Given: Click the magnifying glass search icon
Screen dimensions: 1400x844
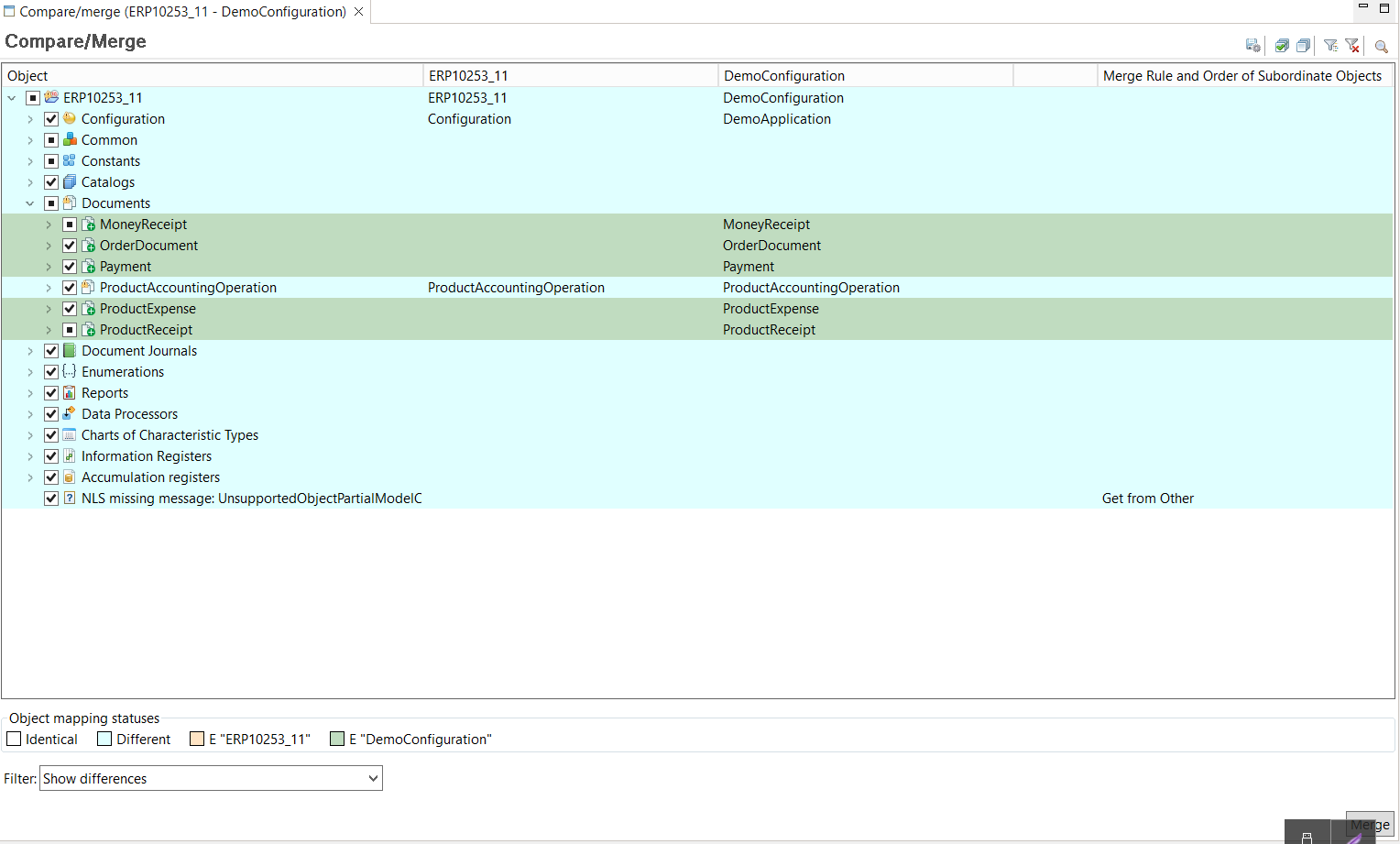Looking at the screenshot, I should (1381, 46).
